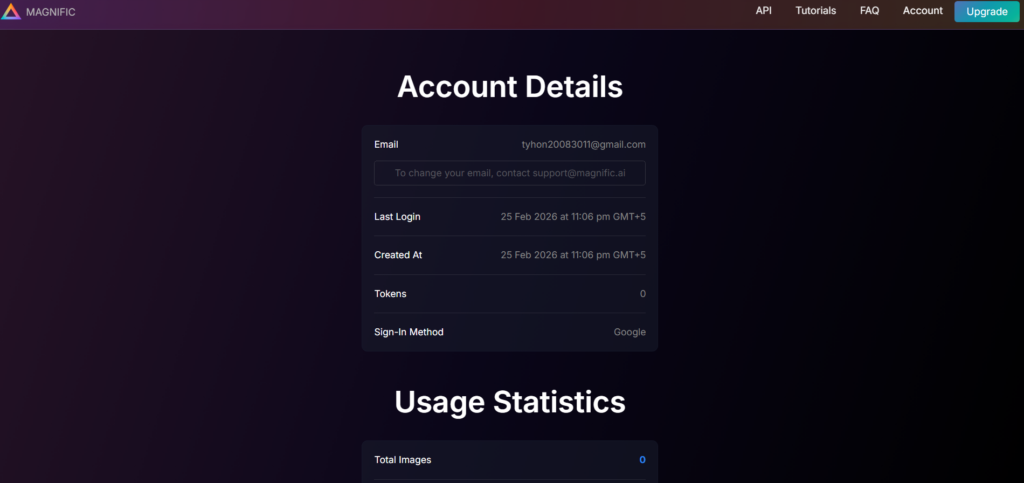The image size is (1024, 483).
Task: Click the MAGNIFIC brand name text
Action: (x=51, y=12)
